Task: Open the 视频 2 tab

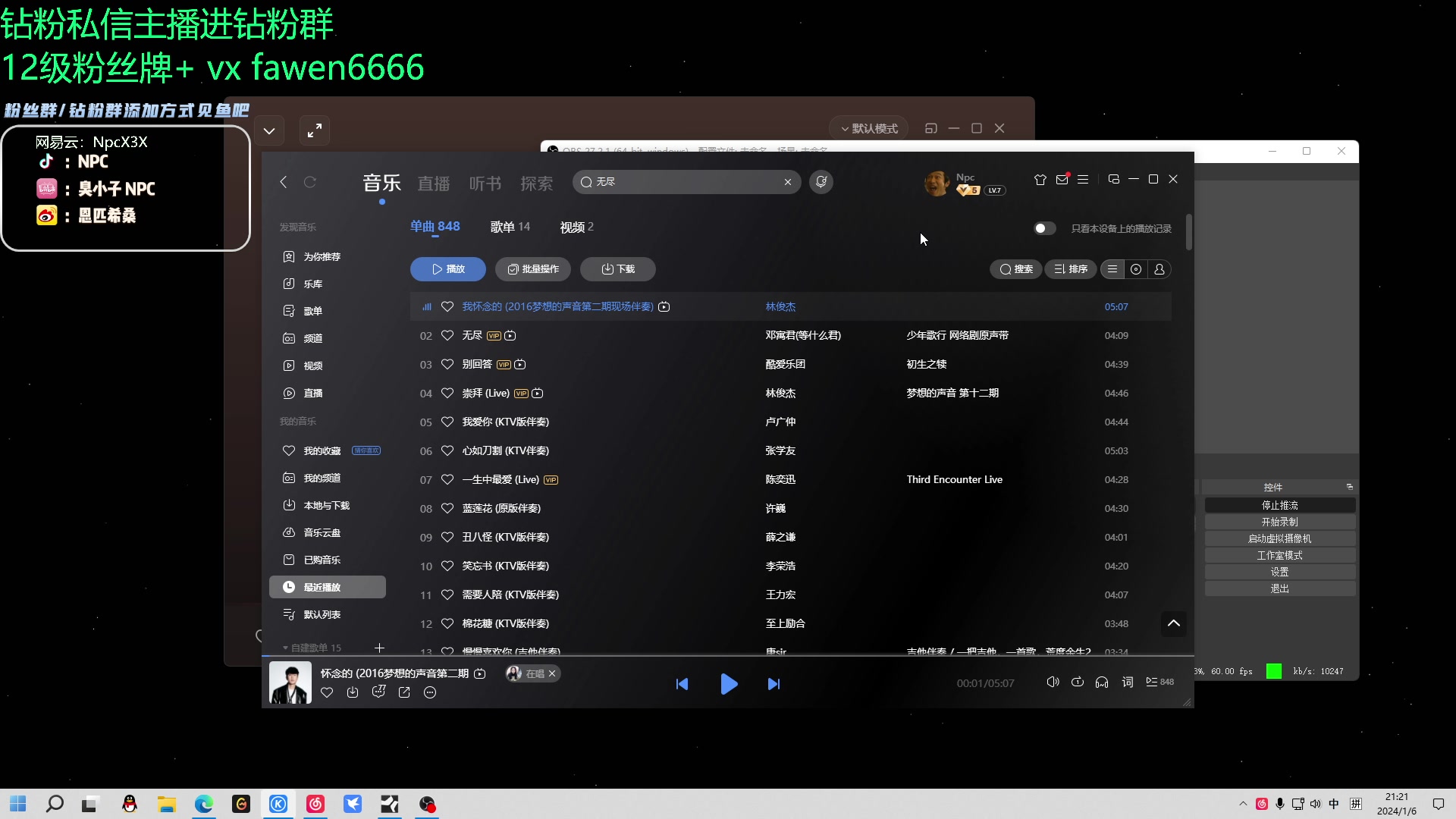Action: click(x=577, y=227)
